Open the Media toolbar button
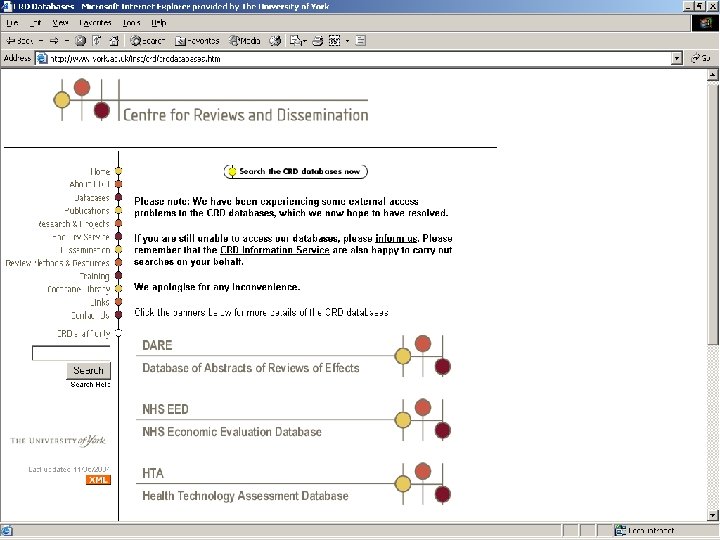This screenshot has height=540, width=720. (x=245, y=41)
